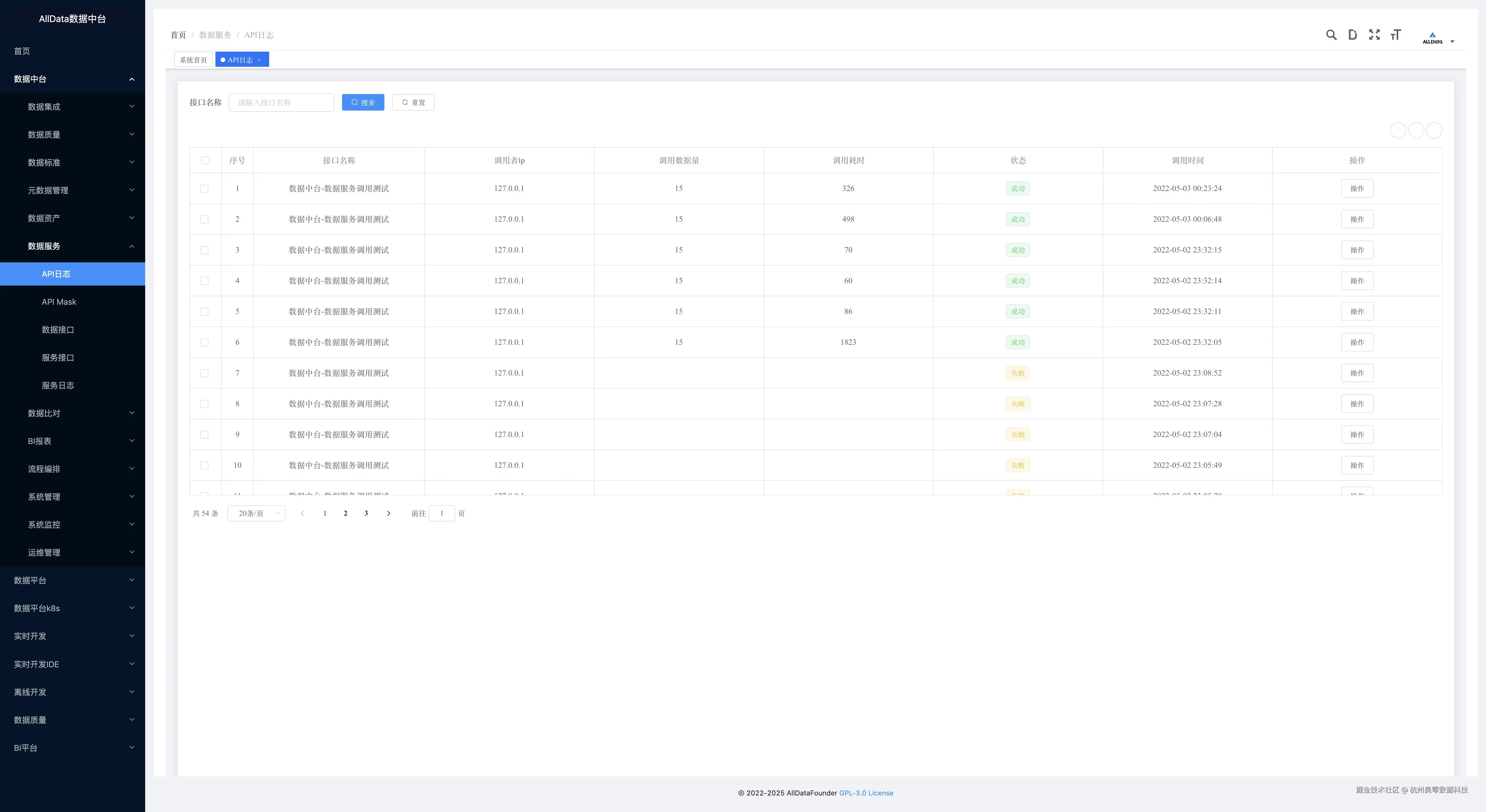Image resolution: width=1486 pixels, height=812 pixels.
Task: Go to next page using right arrow
Action: pyautogui.click(x=388, y=513)
